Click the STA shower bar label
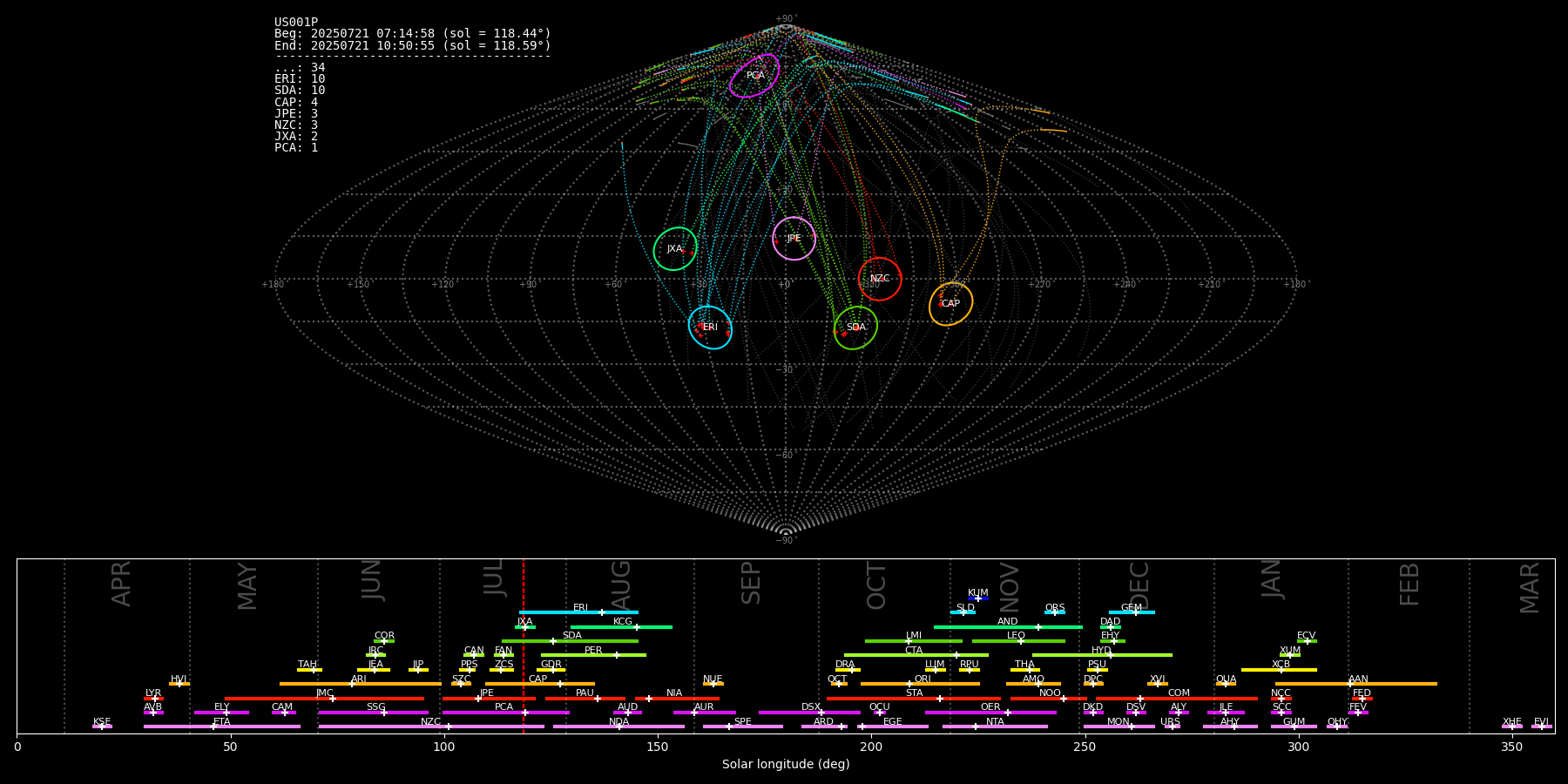1568x784 pixels. 914,693
